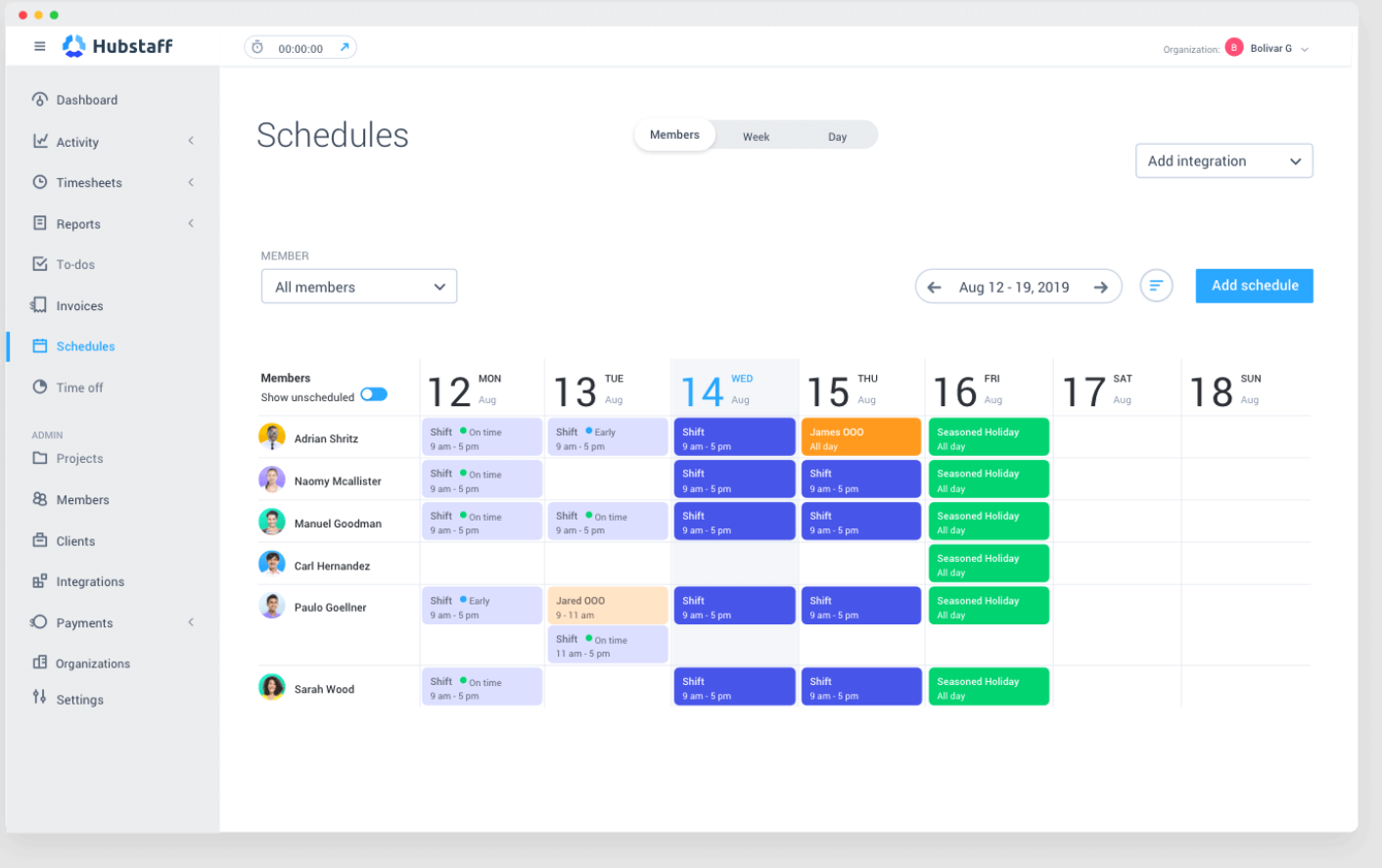This screenshot has width=1382, height=868.
Task: Click Sarah Wood's avatar
Action: click(272, 687)
